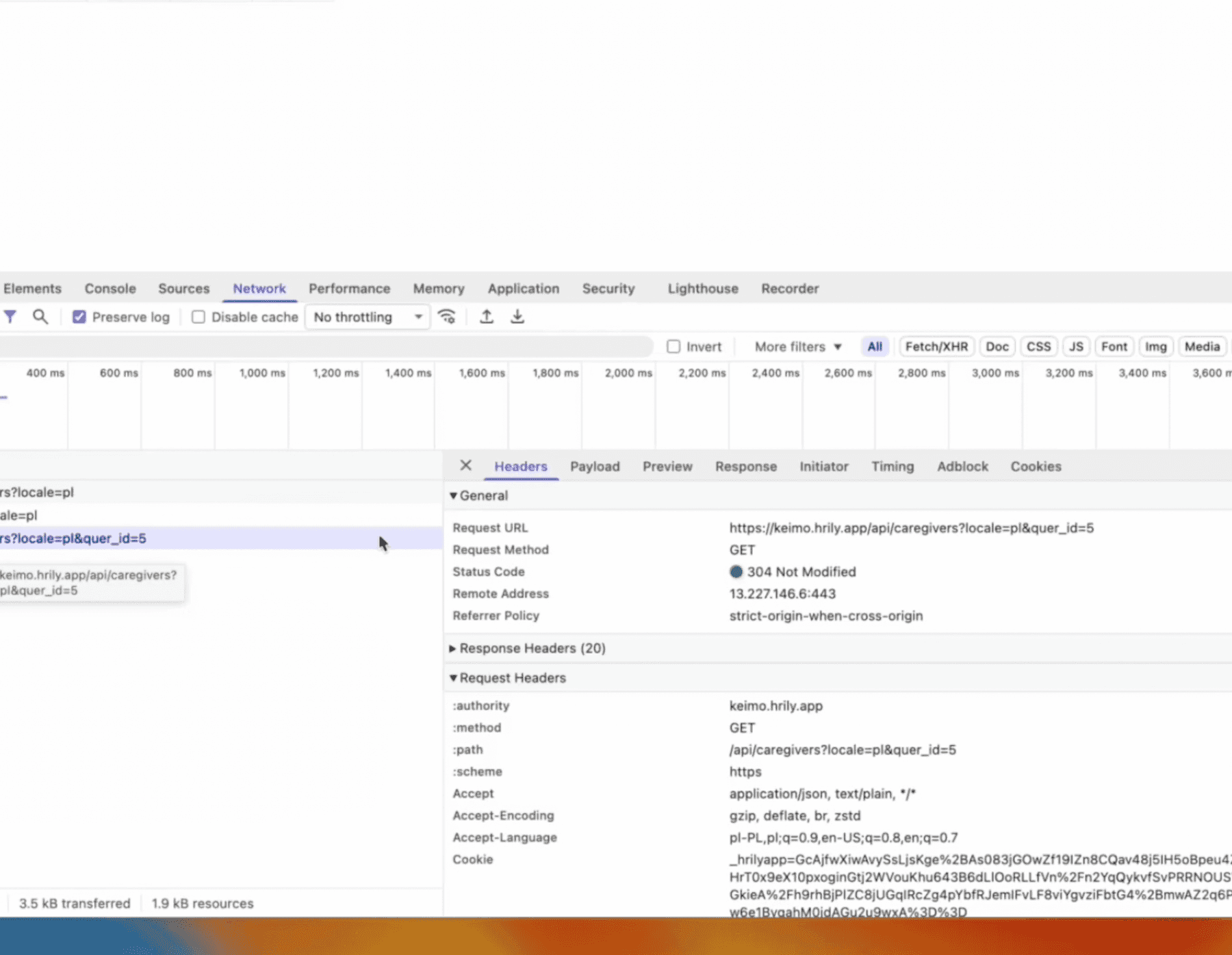1232x955 pixels.
Task: Click the 304 Not Modified status value
Action: 801,572
